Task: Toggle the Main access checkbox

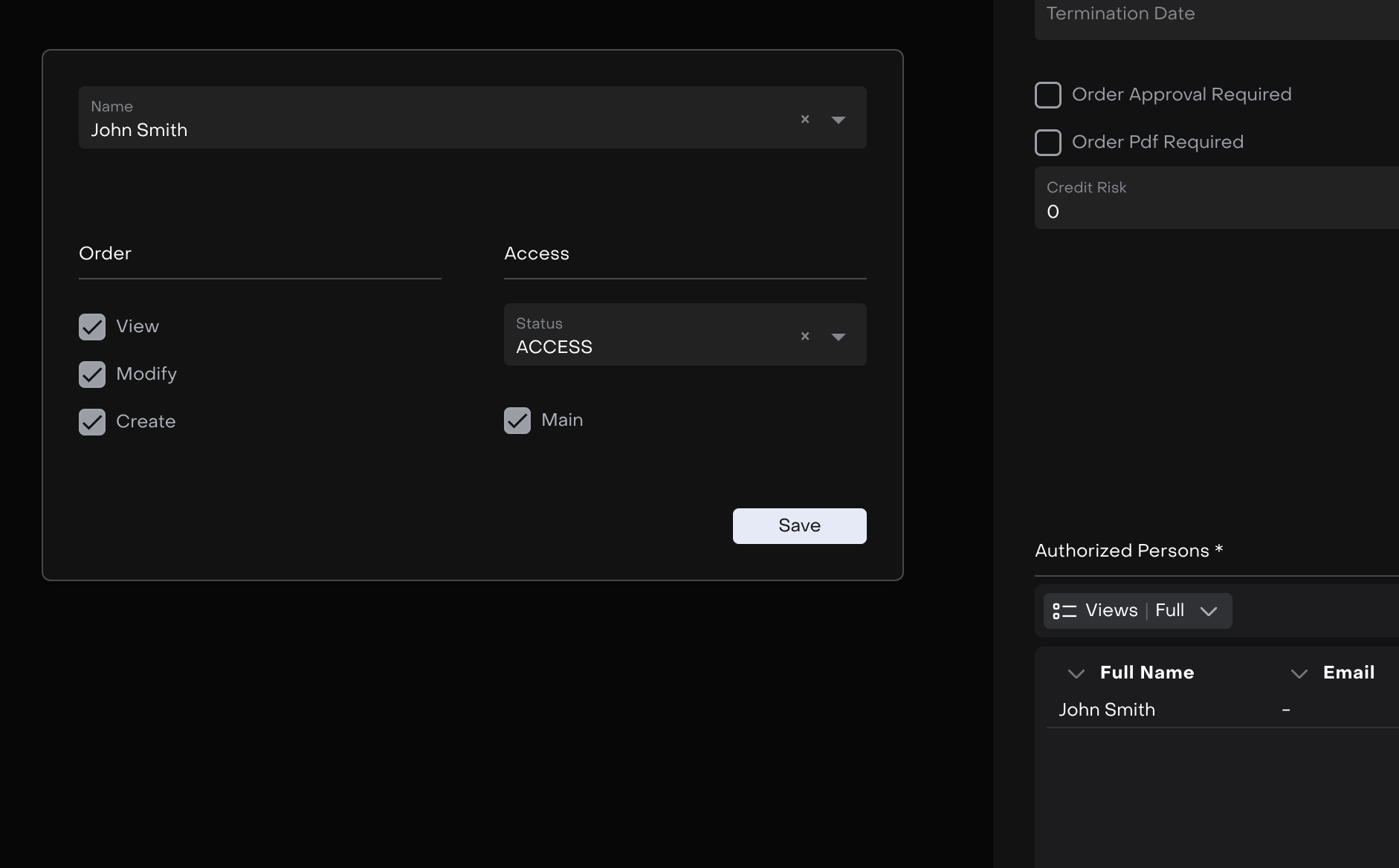Action: (x=517, y=421)
